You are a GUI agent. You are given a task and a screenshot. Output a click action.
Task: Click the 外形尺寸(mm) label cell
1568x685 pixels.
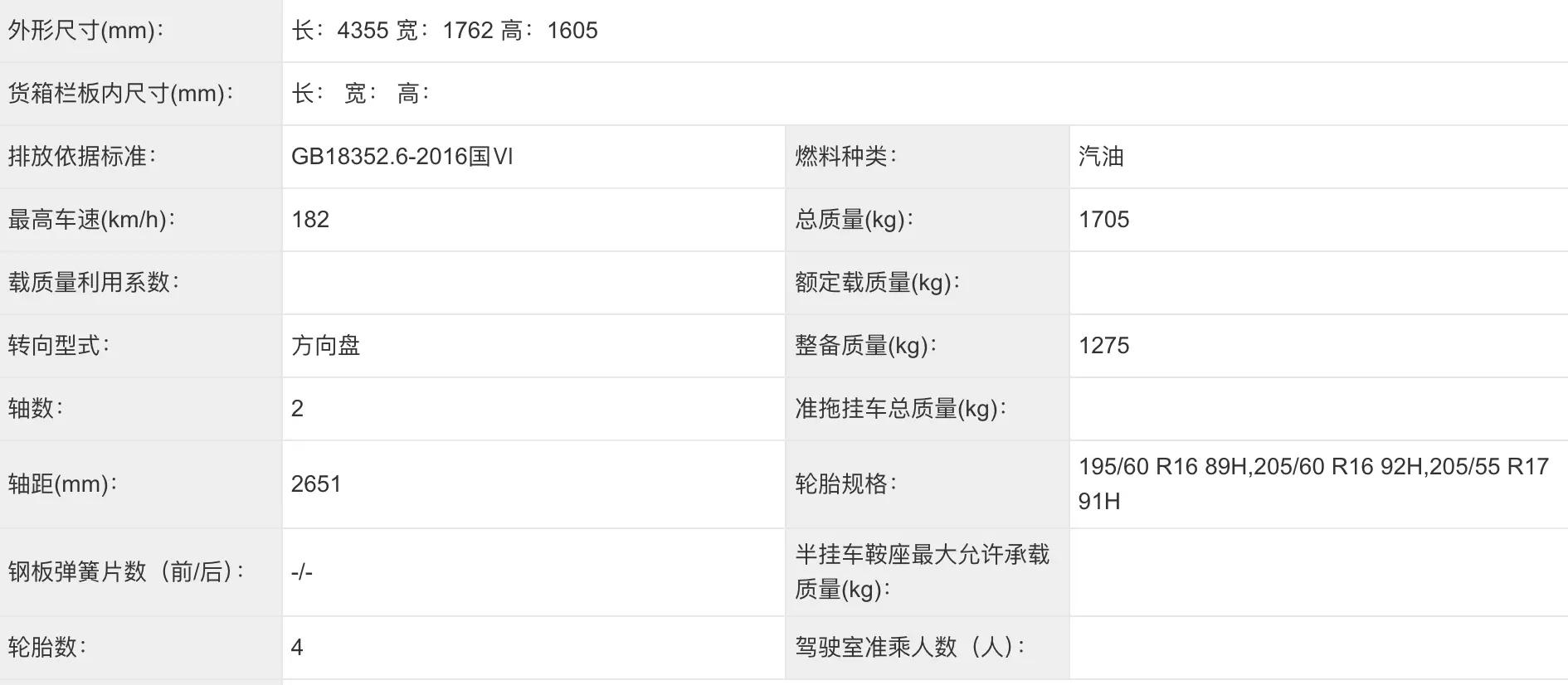(141, 31)
